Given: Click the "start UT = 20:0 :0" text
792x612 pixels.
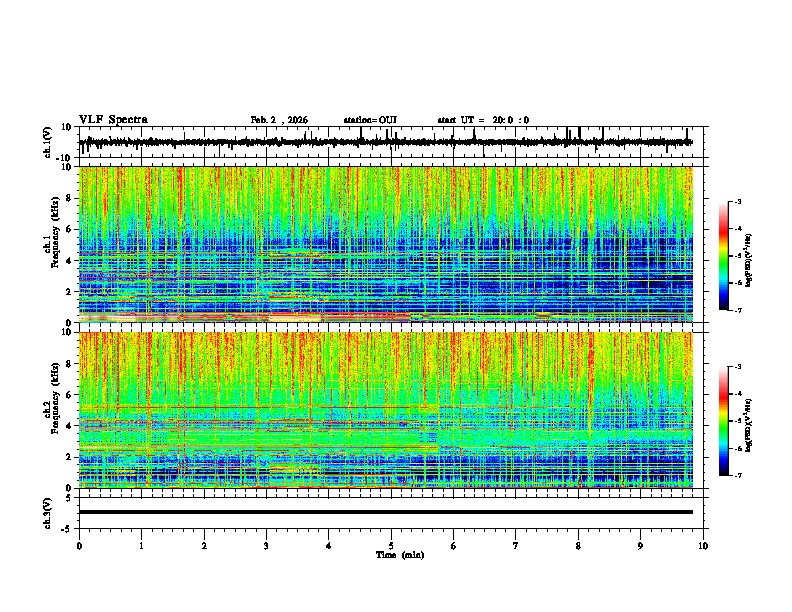Looking at the screenshot, I should click(483, 120).
